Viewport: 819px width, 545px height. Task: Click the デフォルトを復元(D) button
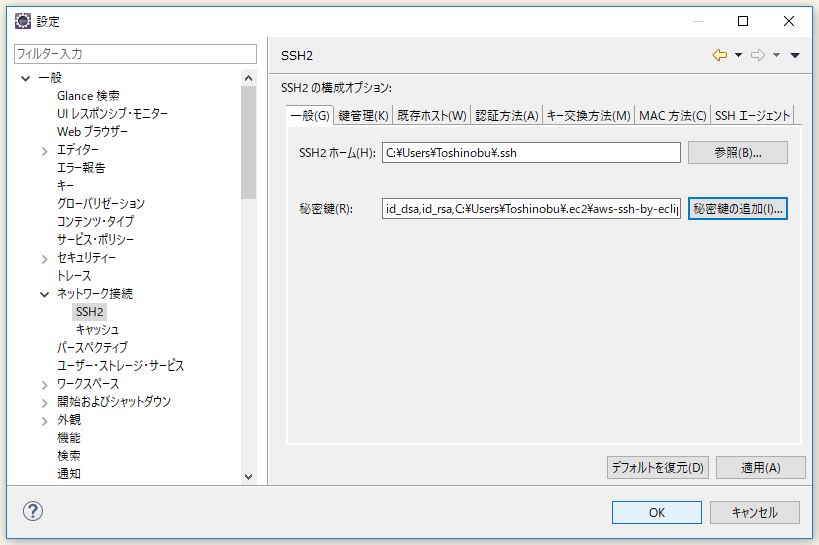tap(658, 467)
